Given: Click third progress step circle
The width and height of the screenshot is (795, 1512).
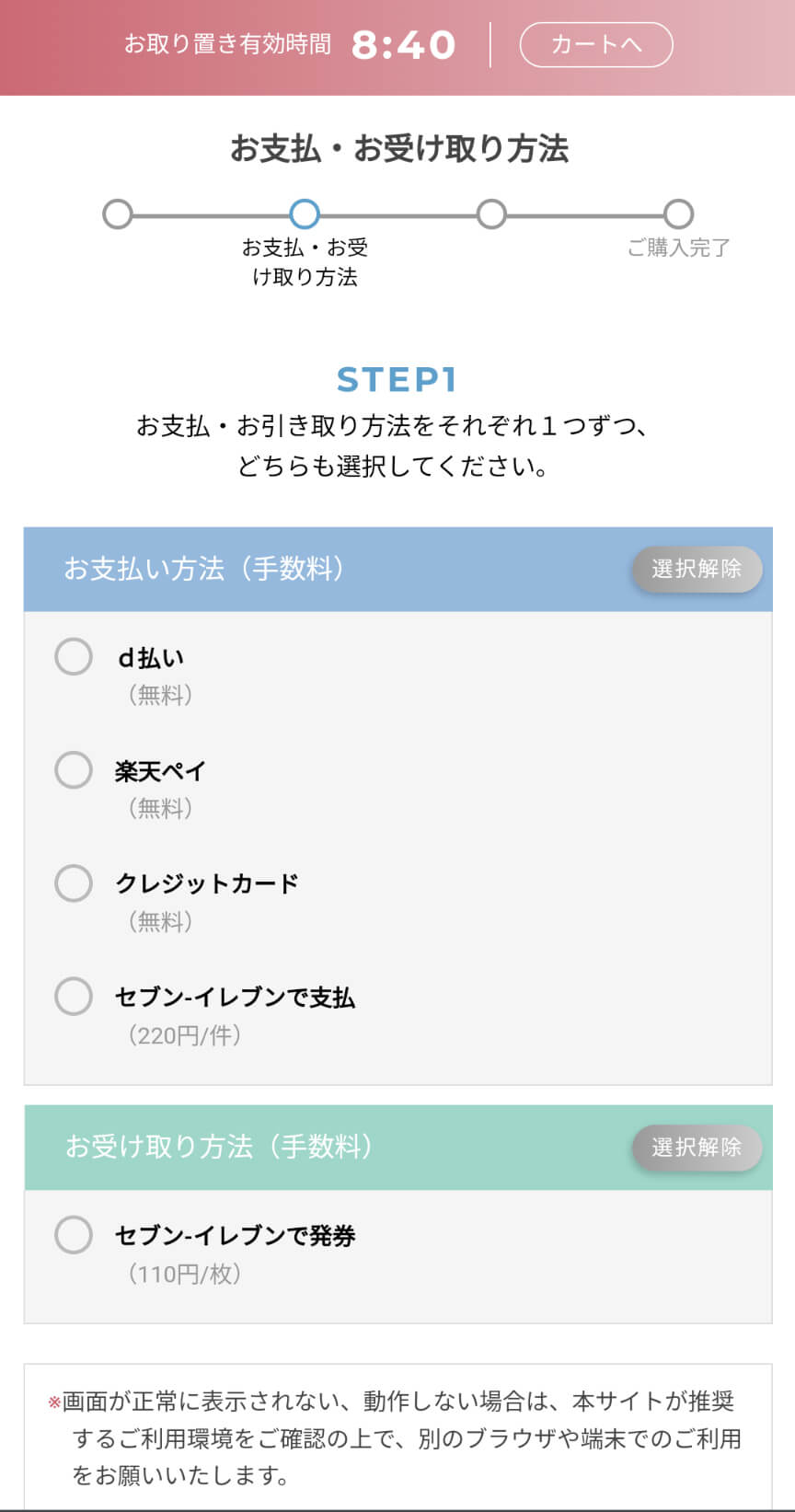Looking at the screenshot, I should pos(491,214).
